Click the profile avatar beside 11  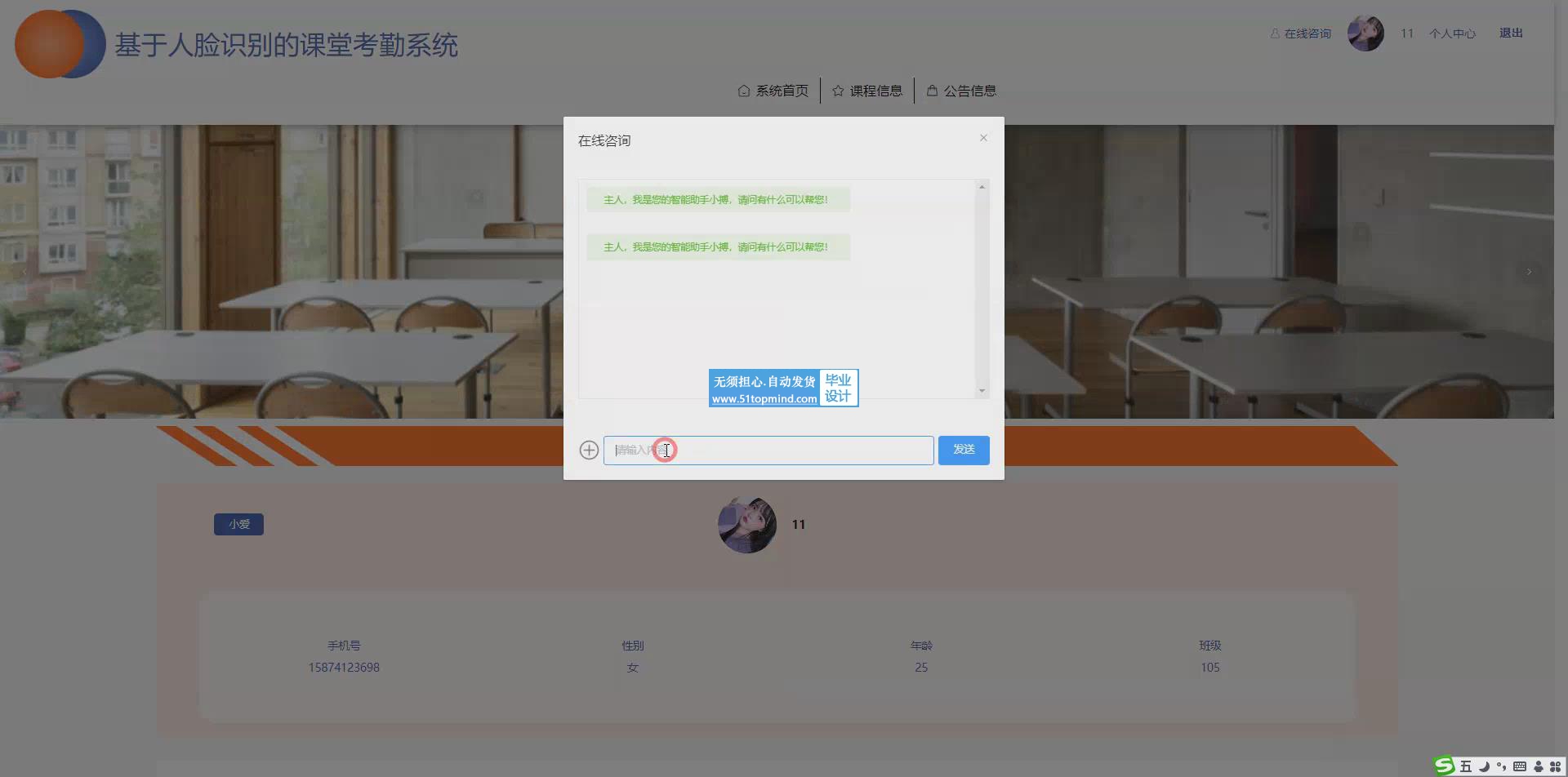(x=747, y=525)
